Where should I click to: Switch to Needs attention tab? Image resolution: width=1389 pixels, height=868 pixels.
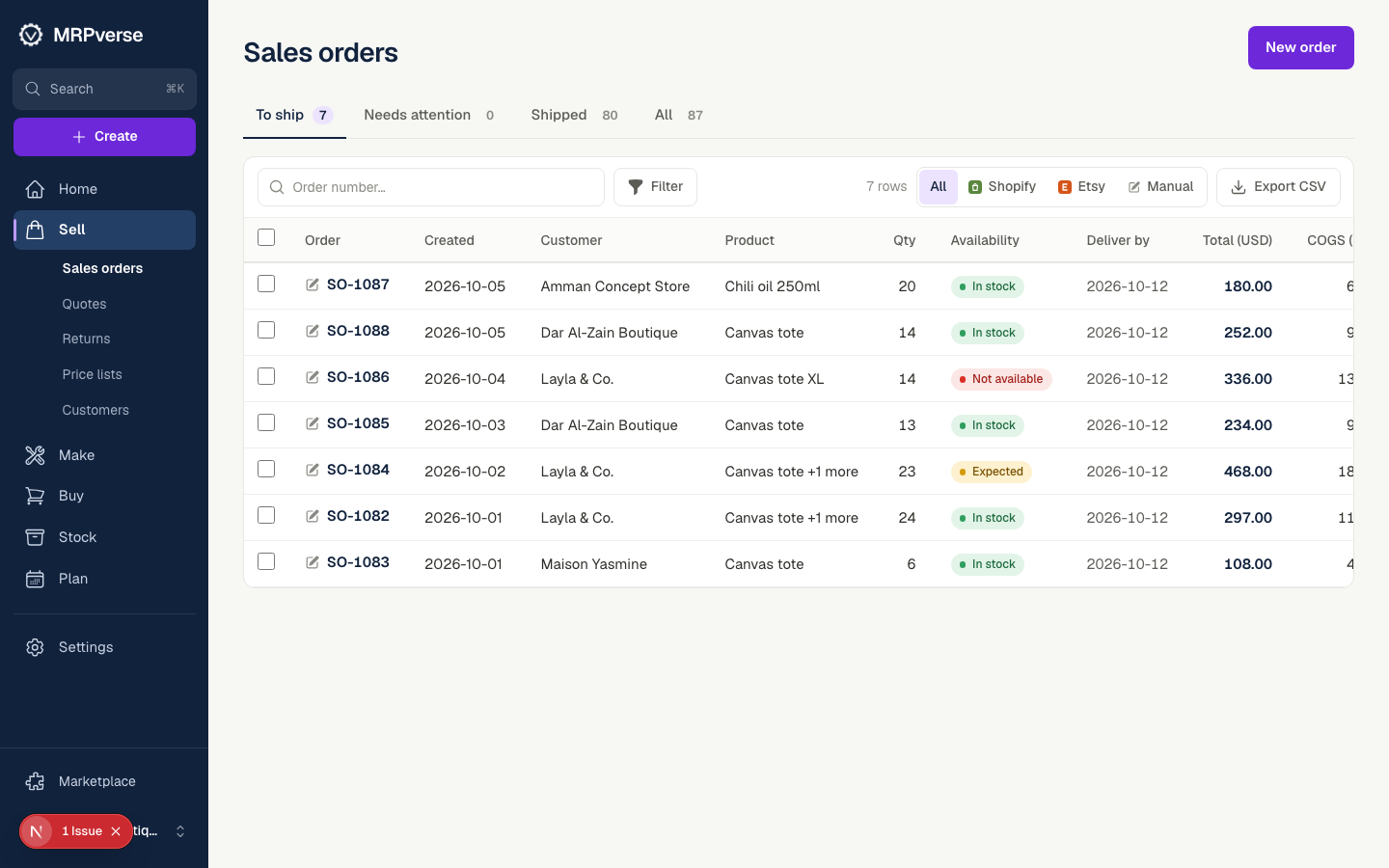pyautogui.click(x=429, y=115)
